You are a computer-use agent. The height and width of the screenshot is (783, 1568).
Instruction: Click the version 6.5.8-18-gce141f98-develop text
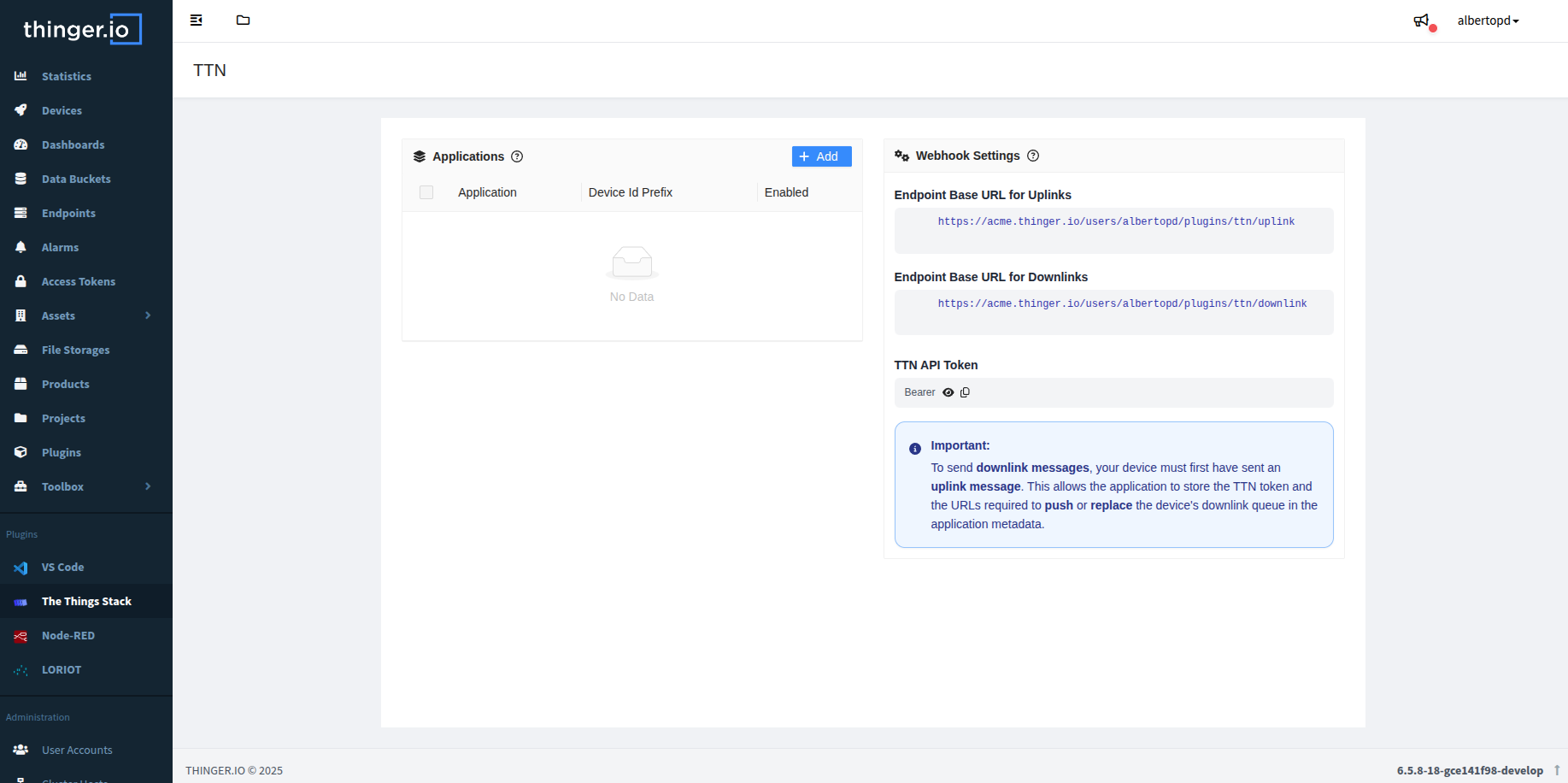1470,770
